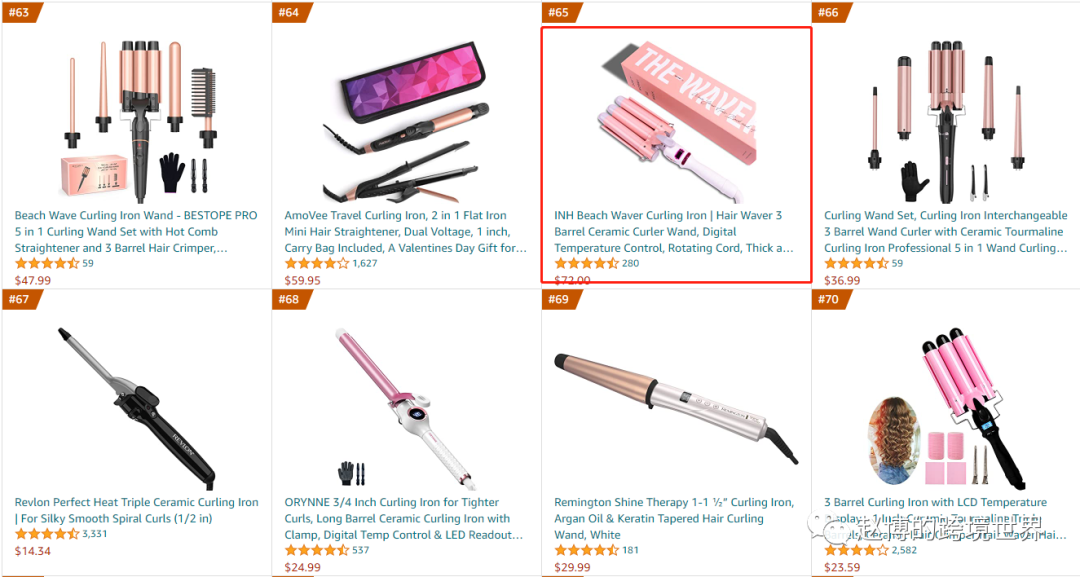
Task: Click the star rating with 3,331 reviews
Action: coord(47,534)
